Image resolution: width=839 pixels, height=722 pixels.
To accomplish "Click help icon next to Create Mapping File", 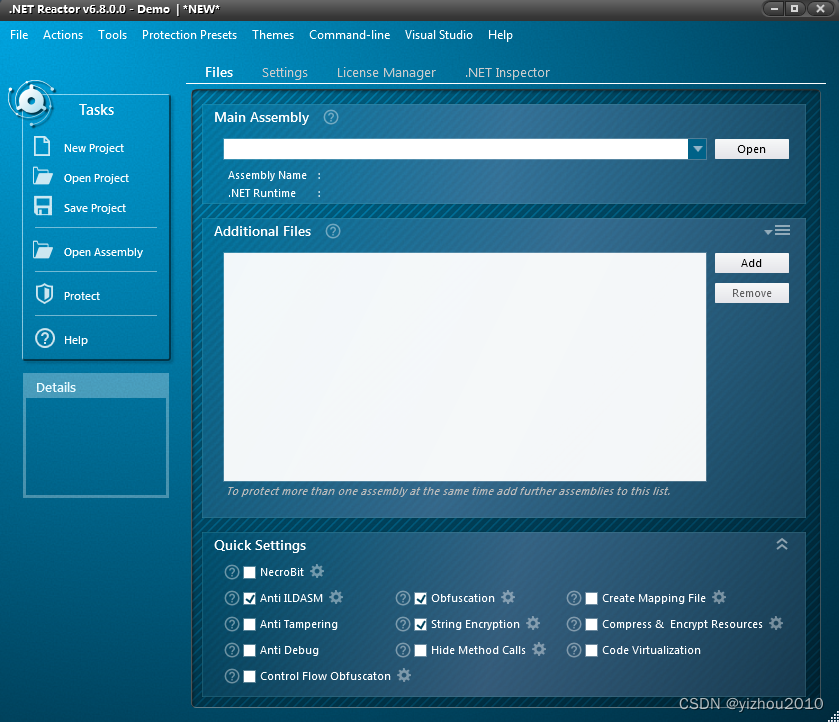I will point(574,598).
